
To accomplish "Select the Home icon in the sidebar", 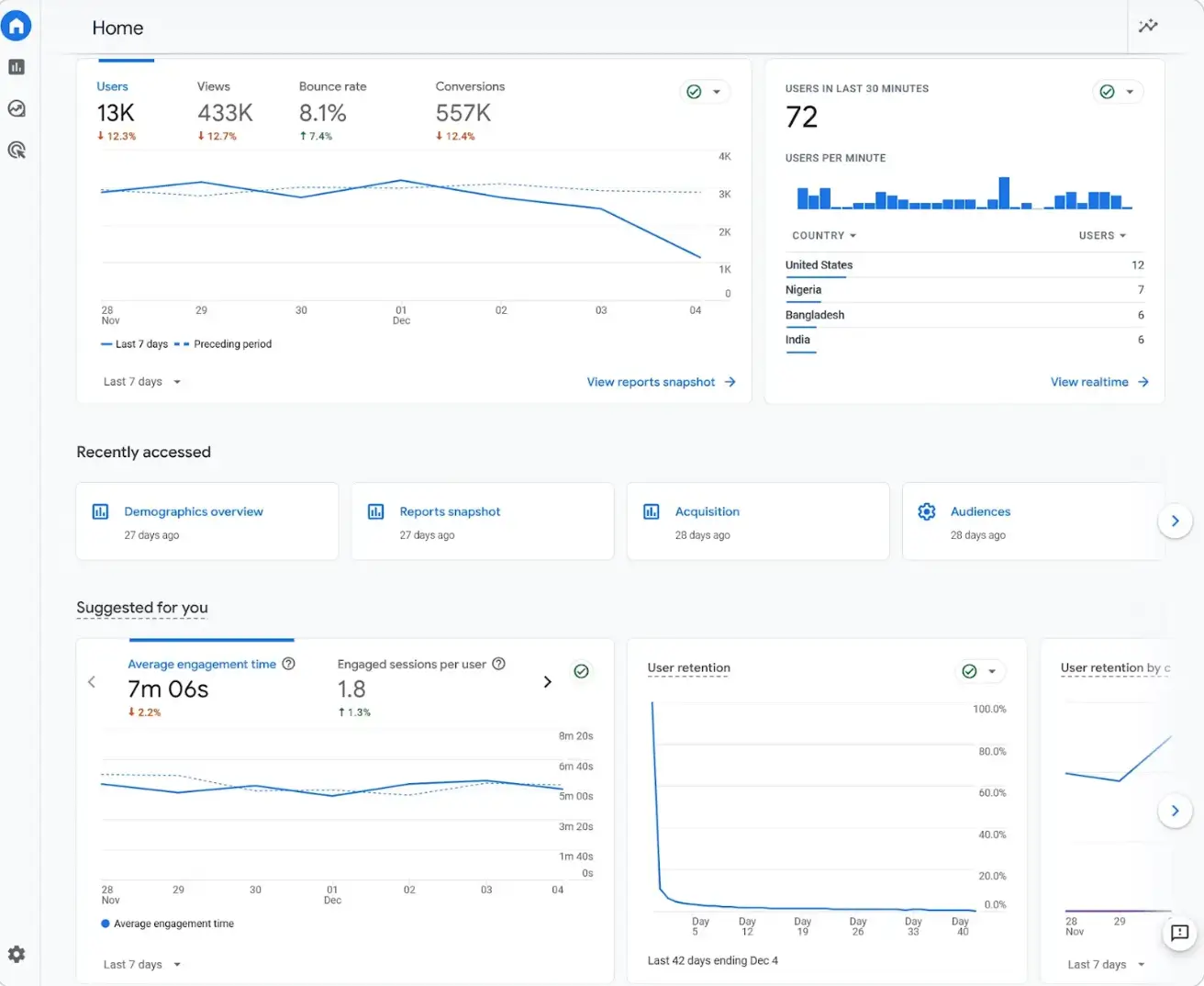I will pyautogui.click(x=17, y=26).
